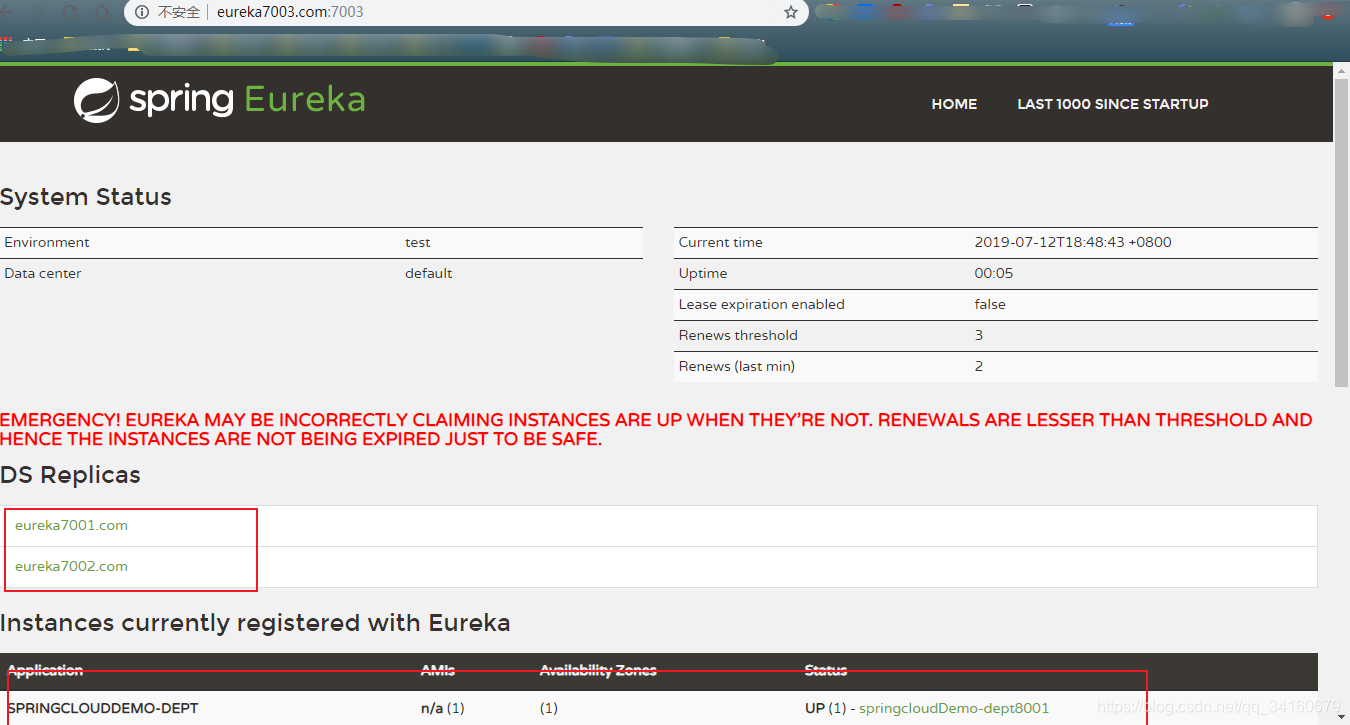This screenshot has width=1350, height=725.
Task: Select the environment value 'test'
Action: tap(418, 242)
